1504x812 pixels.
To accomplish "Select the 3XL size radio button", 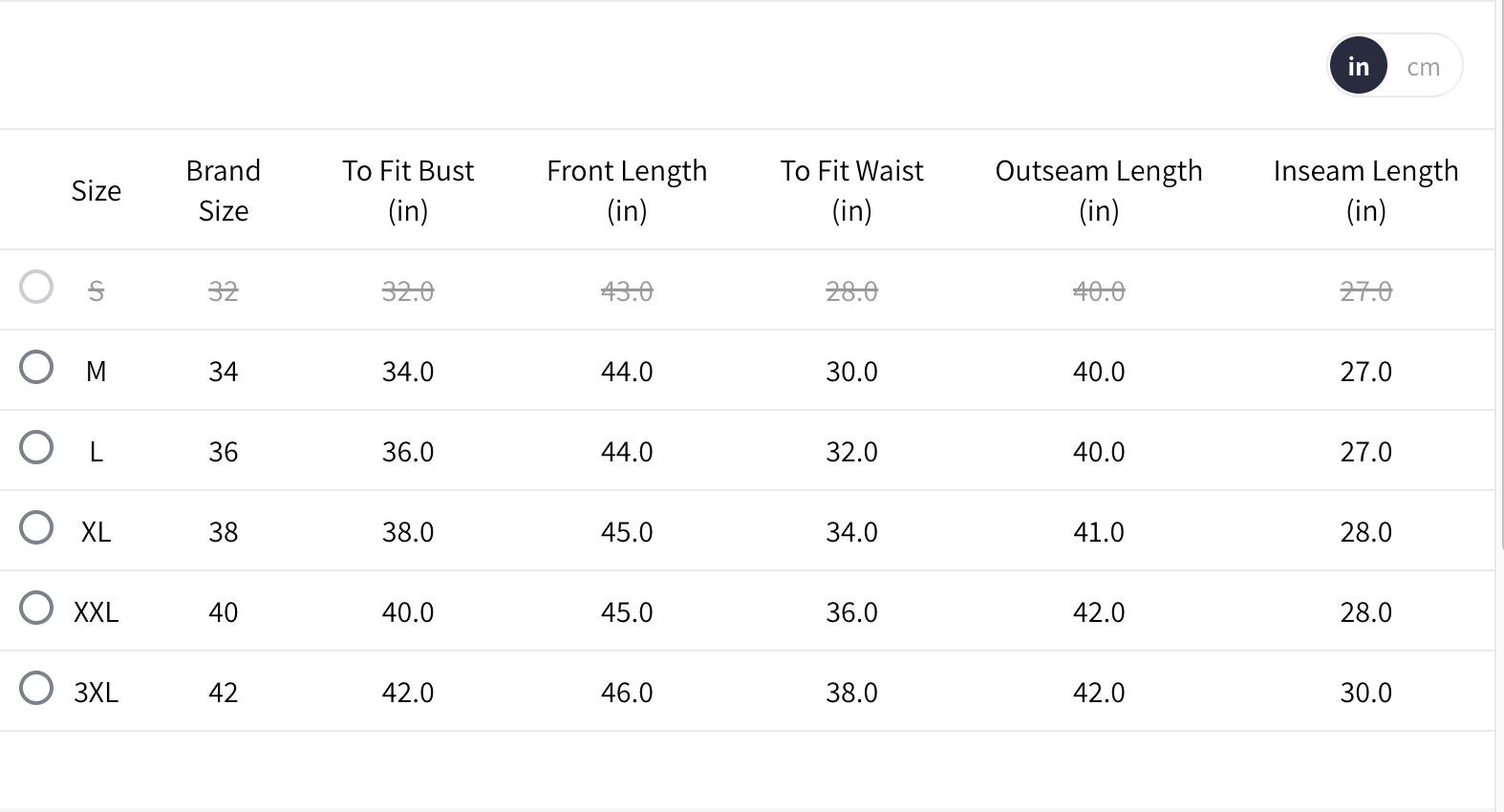I will point(36,688).
